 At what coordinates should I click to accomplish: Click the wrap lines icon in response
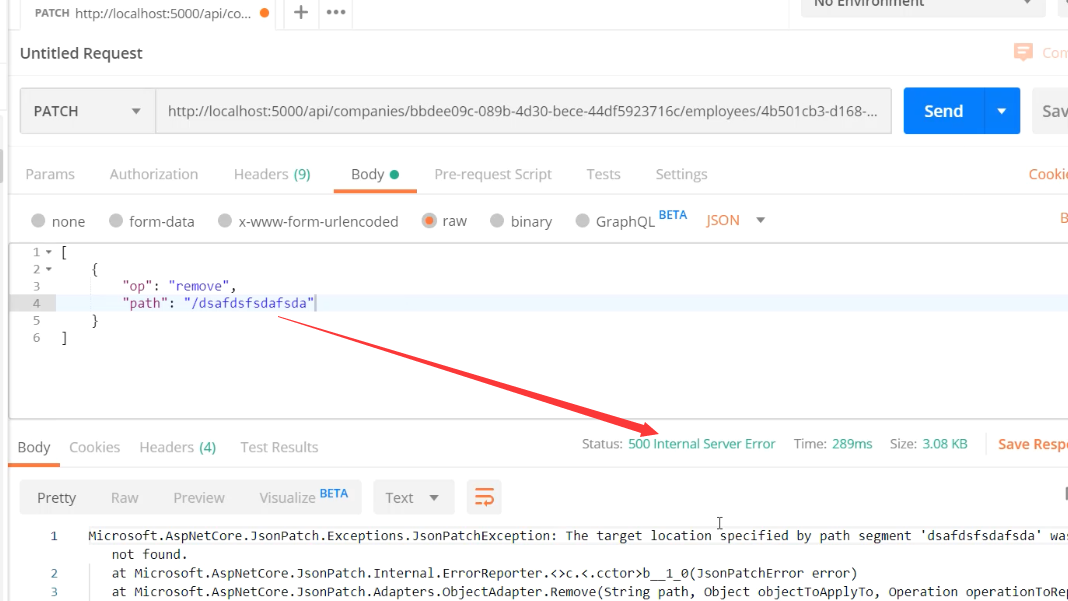click(484, 497)
